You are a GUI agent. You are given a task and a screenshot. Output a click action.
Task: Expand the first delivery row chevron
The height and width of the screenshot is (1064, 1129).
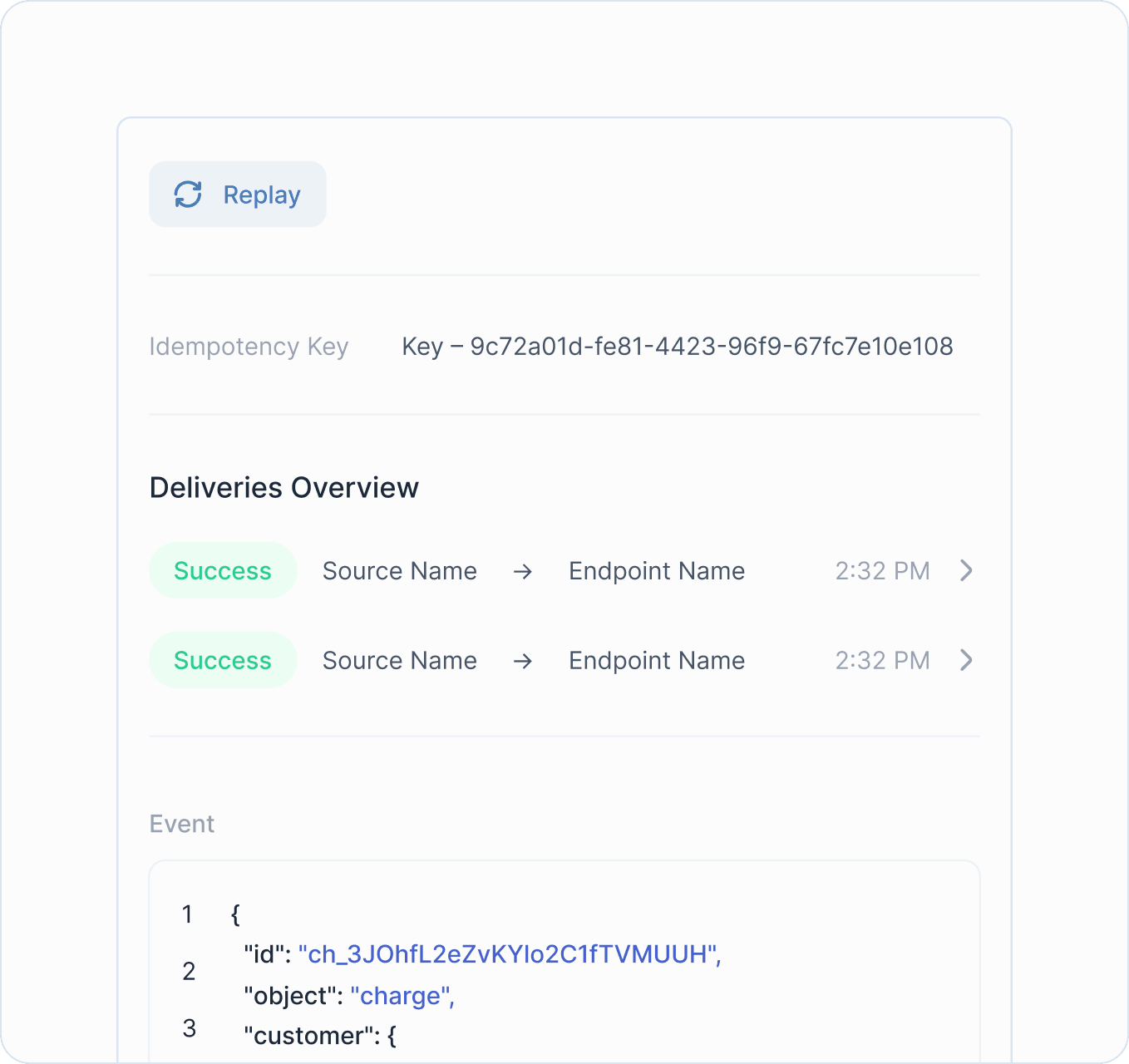[966, 571]
